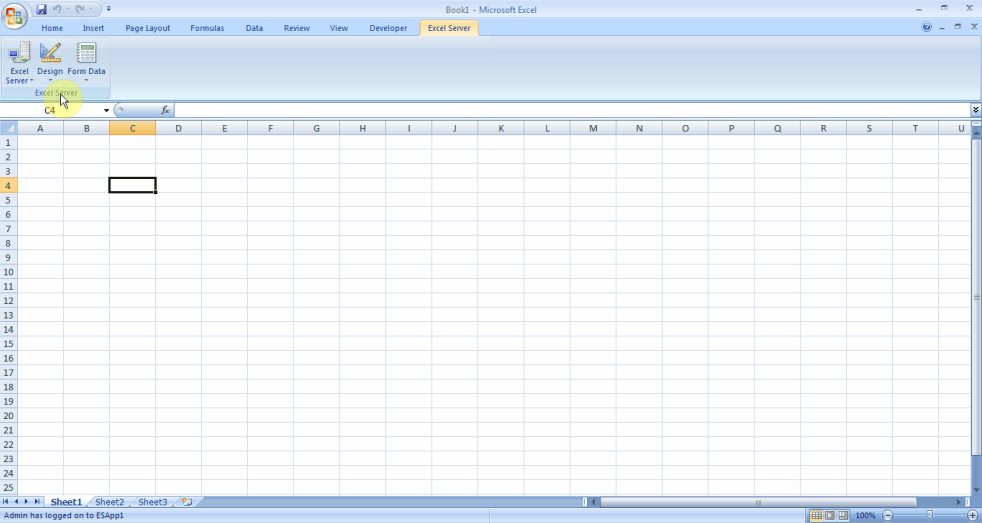
Task: Switch to the Formulas tab
Action: (207, 28)
